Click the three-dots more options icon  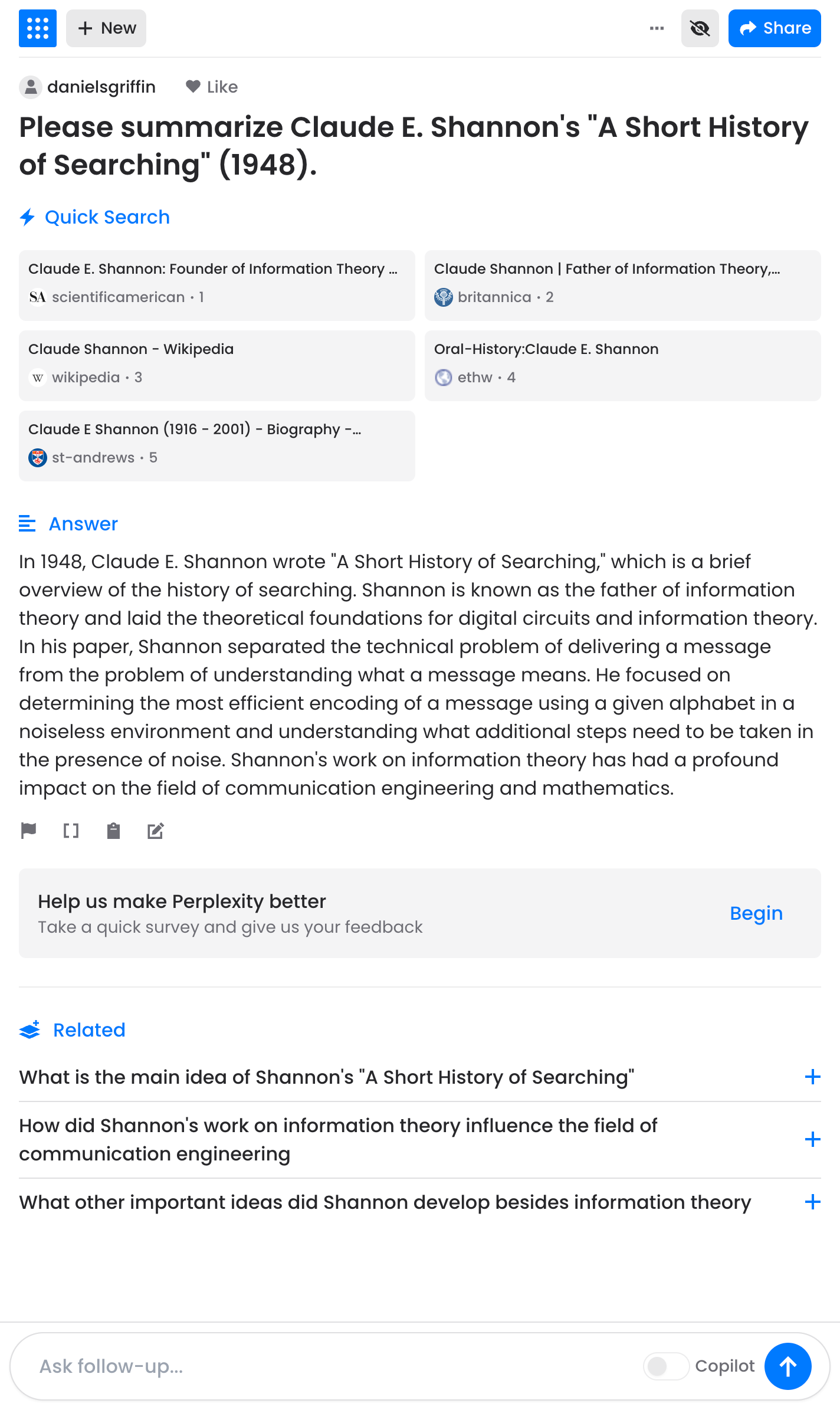(x=657, y=28)
